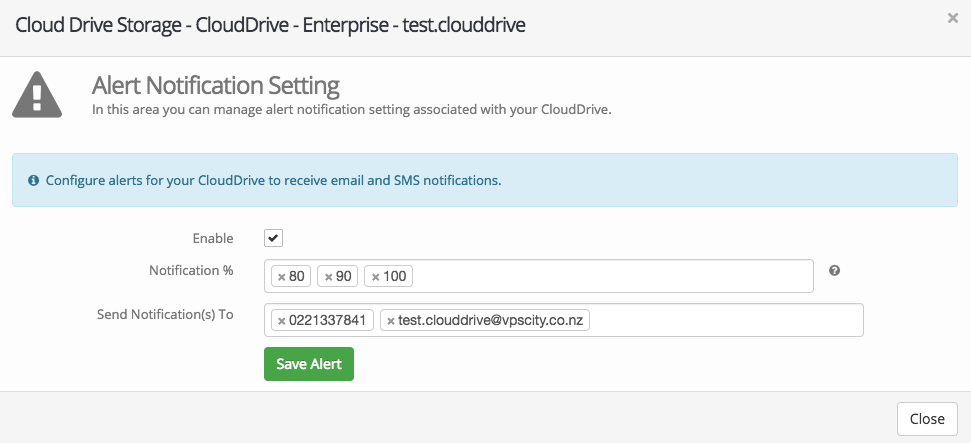Remove the 80 percent notification tag

(x=282, y=276)
